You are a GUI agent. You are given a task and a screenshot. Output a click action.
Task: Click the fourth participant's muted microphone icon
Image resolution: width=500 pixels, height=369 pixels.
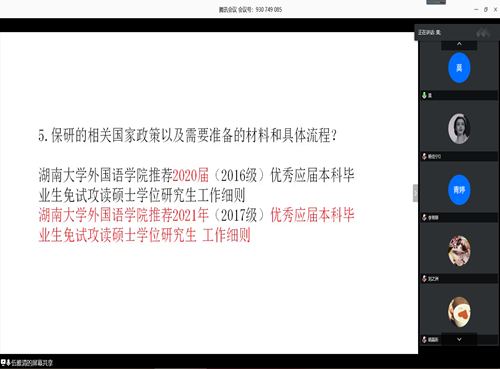[424, 278]
